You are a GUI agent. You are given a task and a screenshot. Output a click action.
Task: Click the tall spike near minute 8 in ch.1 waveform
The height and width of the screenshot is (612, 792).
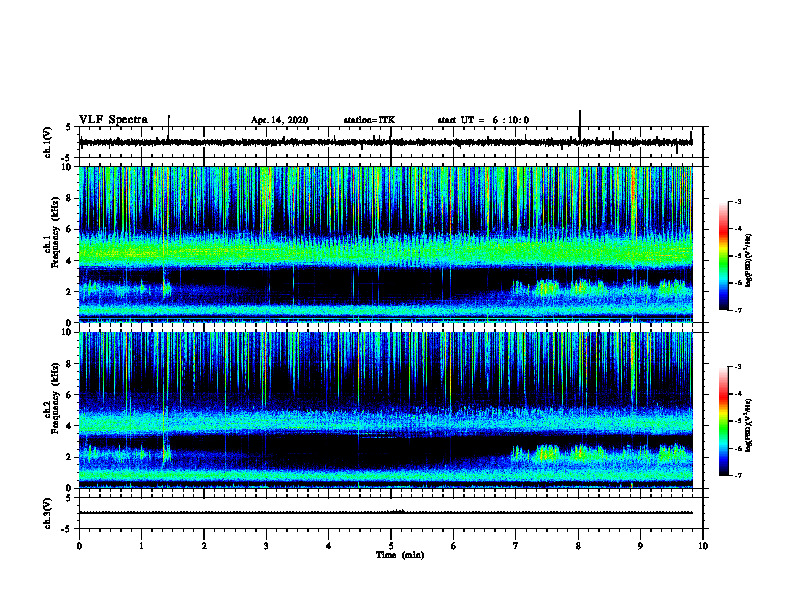[580, 125]
